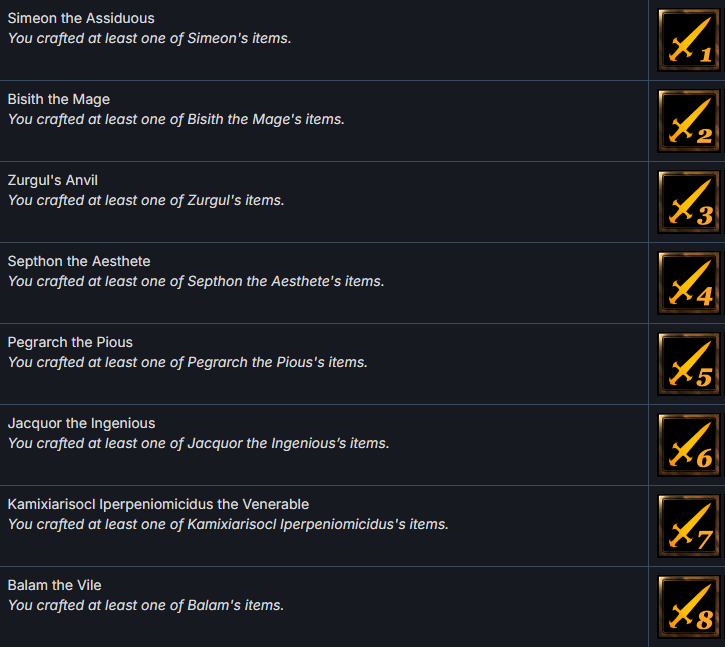Select the description about crafting Jacquor's items

pyautogui.click(x=198, y=444)
